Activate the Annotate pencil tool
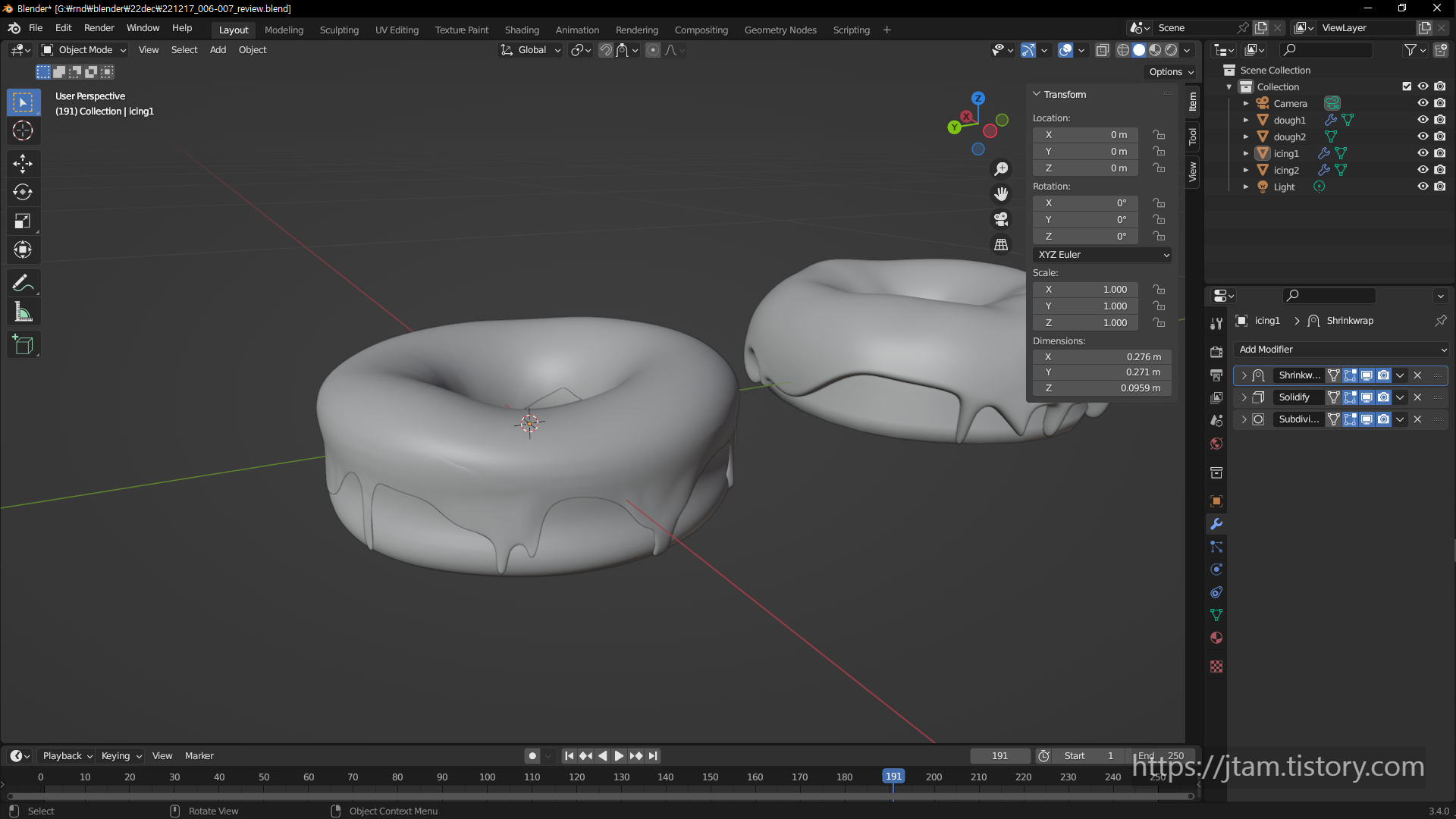 pyautogui.click(x=23, y=283)
